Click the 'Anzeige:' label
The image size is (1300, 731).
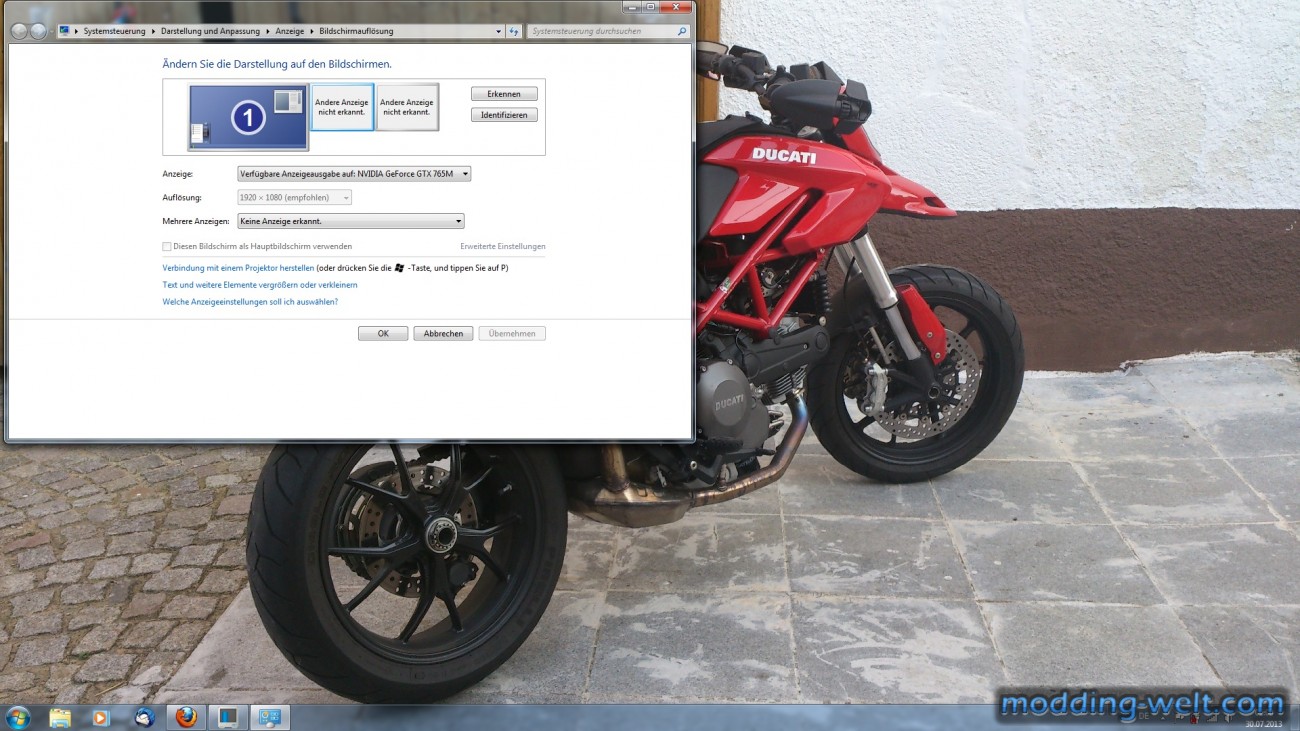click(x=178, y=174)
